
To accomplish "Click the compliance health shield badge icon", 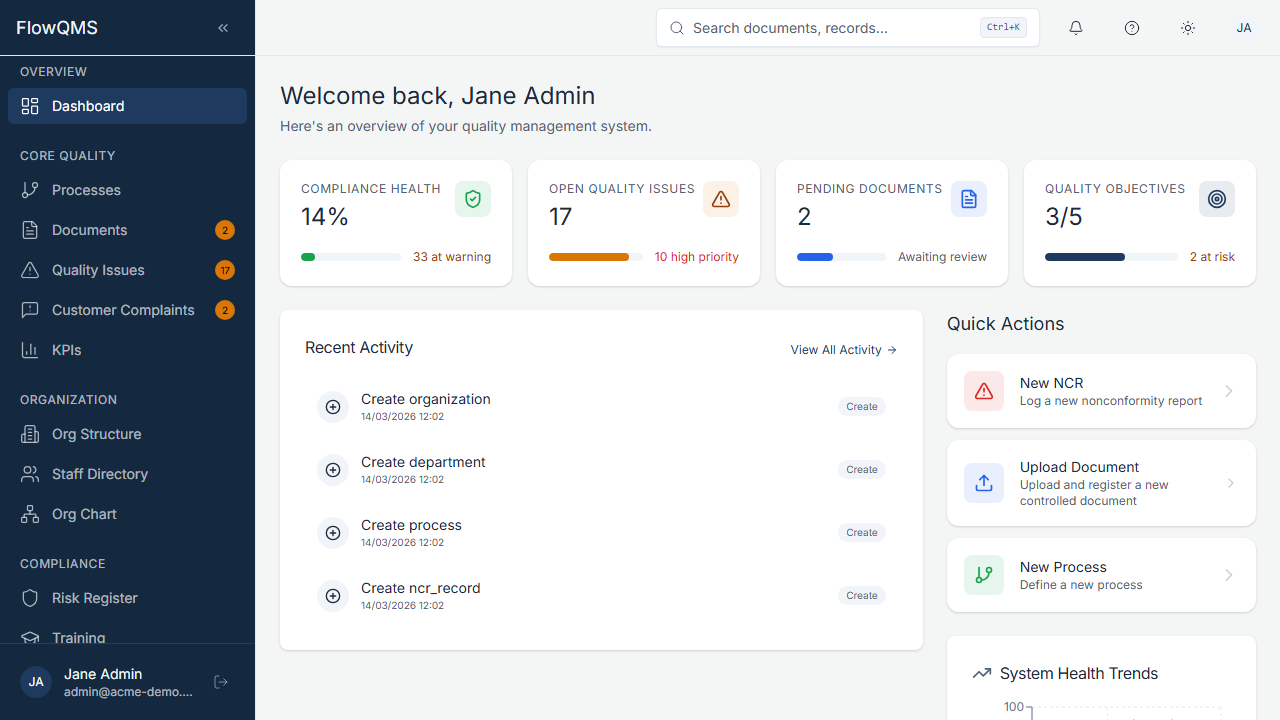I will click(x=472, y=199).
